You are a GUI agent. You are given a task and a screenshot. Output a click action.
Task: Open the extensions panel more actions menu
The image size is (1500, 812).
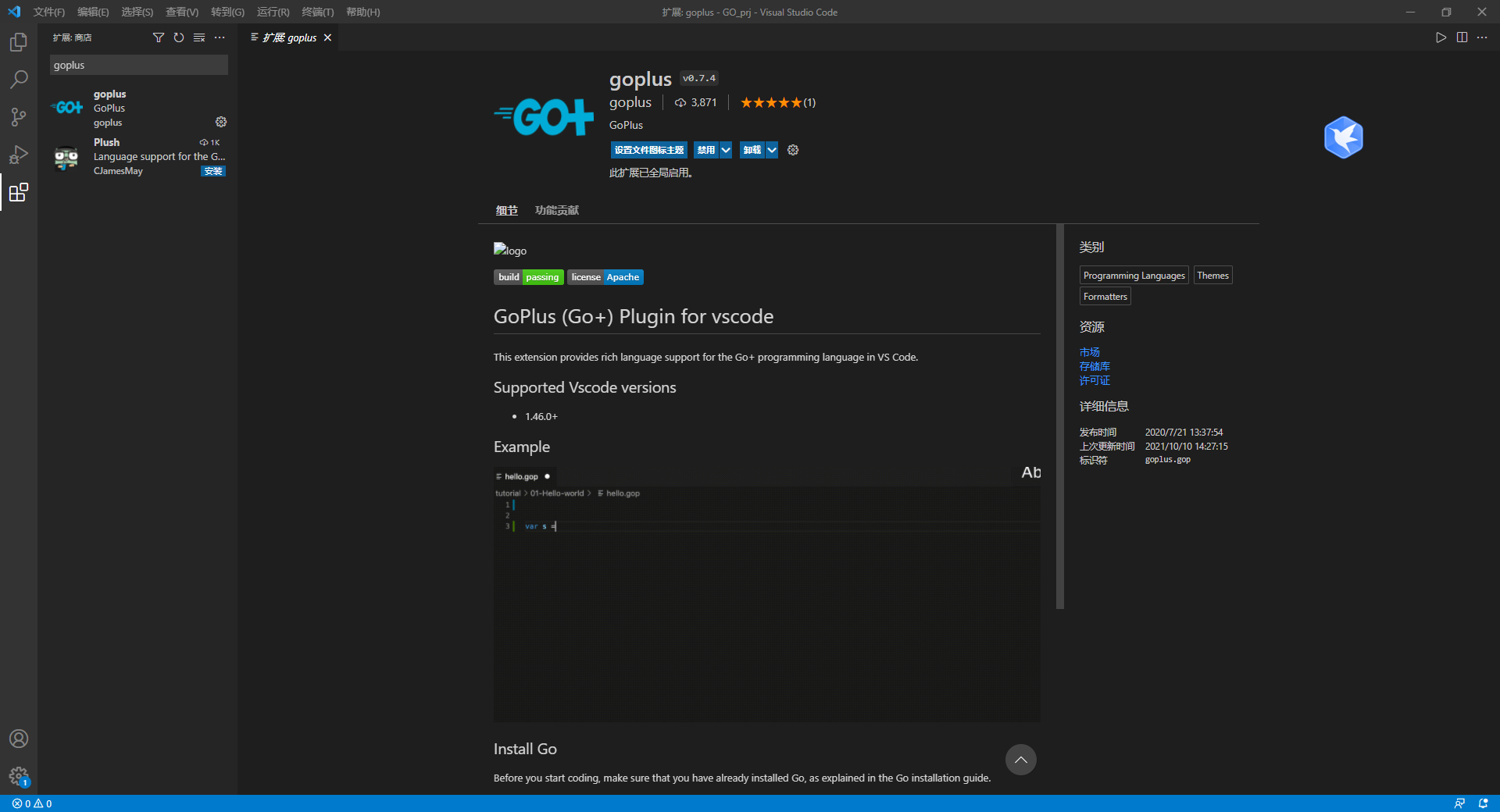point(220,37)
